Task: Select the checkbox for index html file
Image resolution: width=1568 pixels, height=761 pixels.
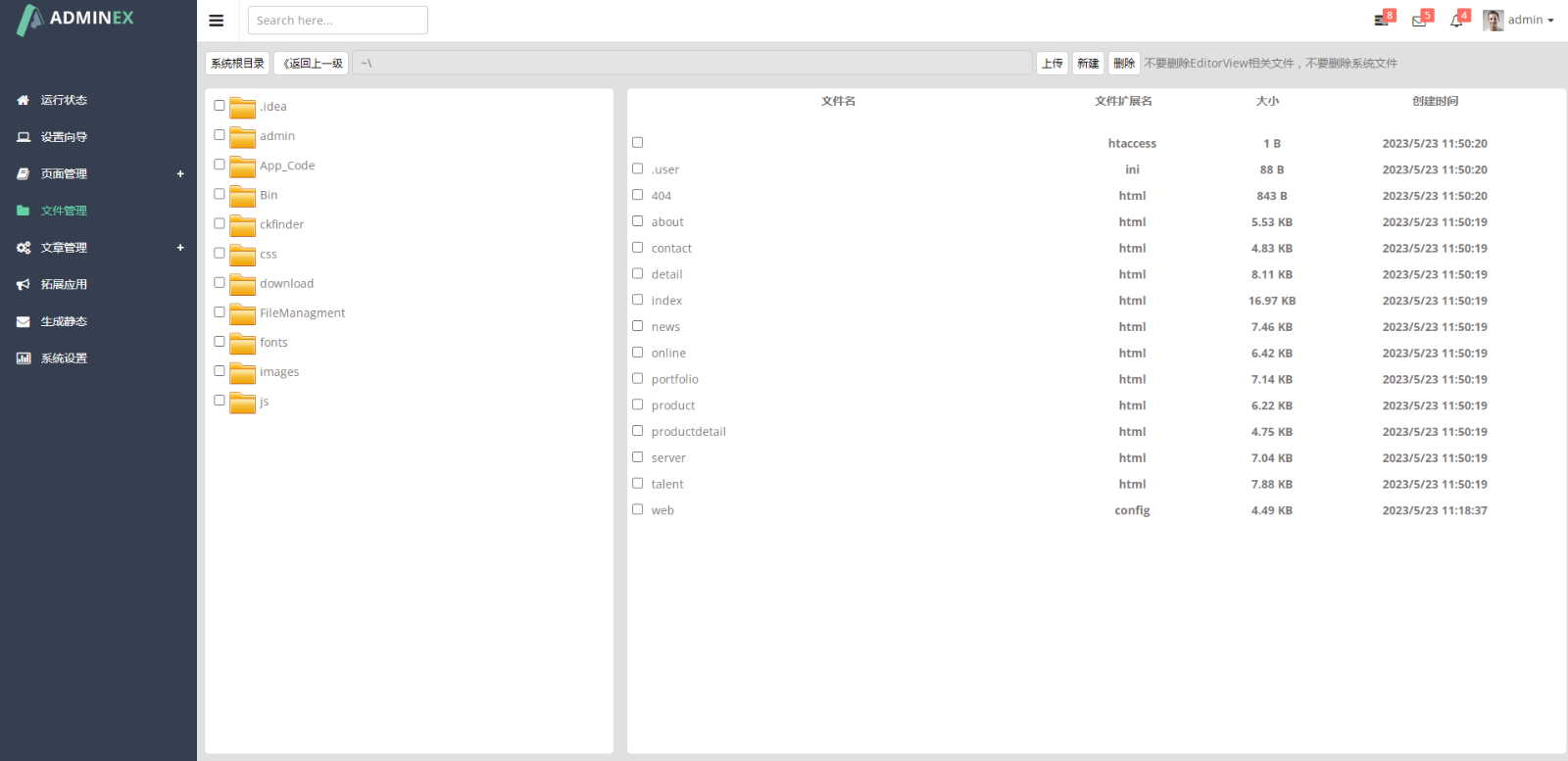Action: coord(638,300)
